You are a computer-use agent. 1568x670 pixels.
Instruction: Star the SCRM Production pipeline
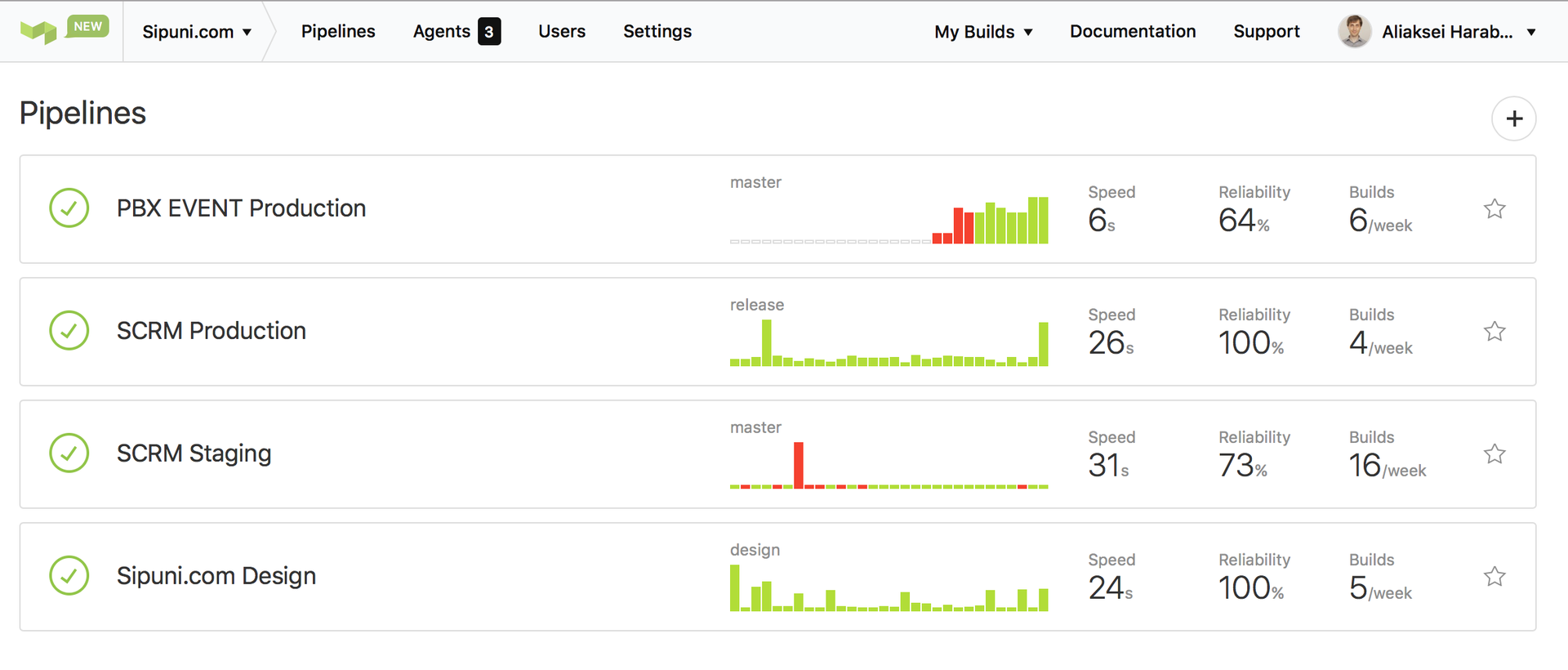tap(1494, 332)
